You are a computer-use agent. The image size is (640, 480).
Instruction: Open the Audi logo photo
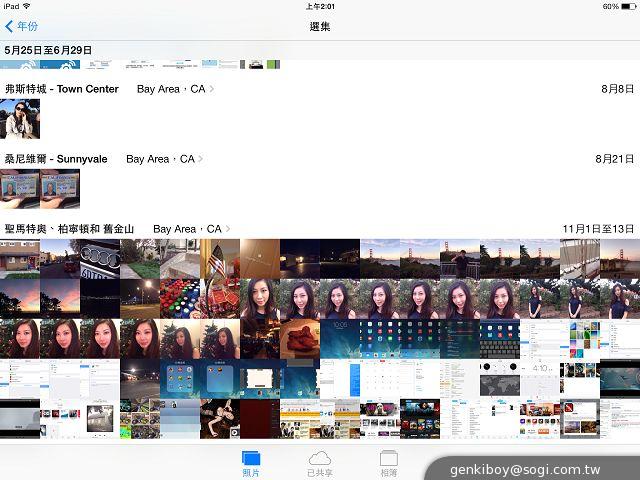(100, 259)
